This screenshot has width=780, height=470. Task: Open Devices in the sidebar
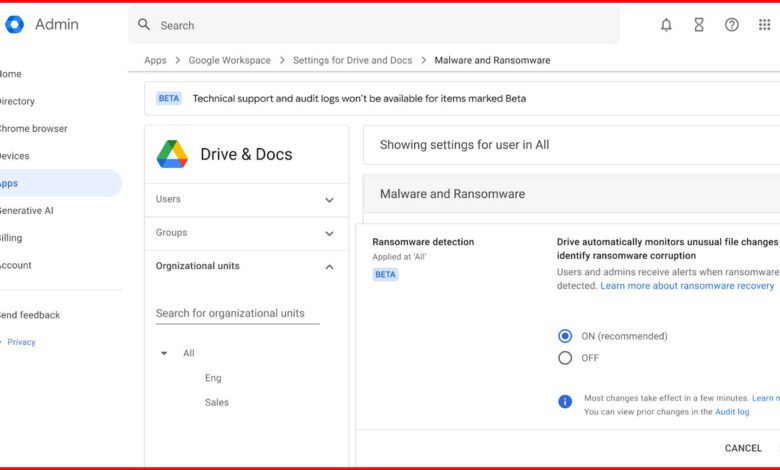(x=14, y=156)
